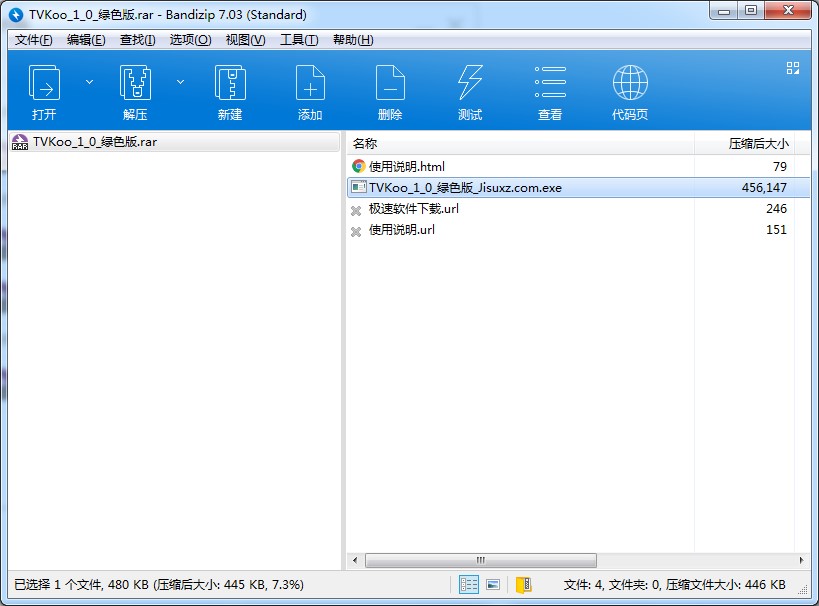
Task: Select TVKoo_1_0_绿色版.rar in the tree
Action: click(x=174, y=142)
